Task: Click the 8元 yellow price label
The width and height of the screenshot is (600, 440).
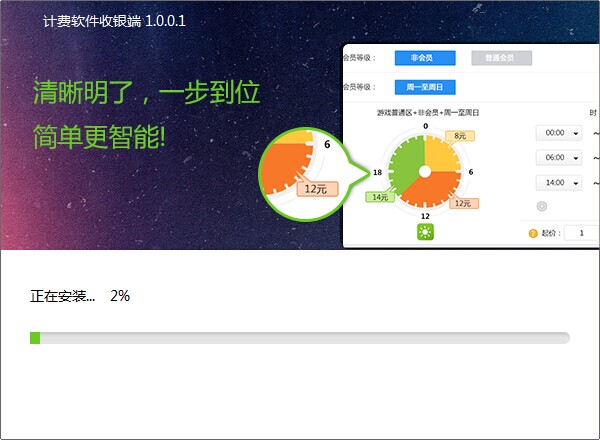Action: pos(460,136)
